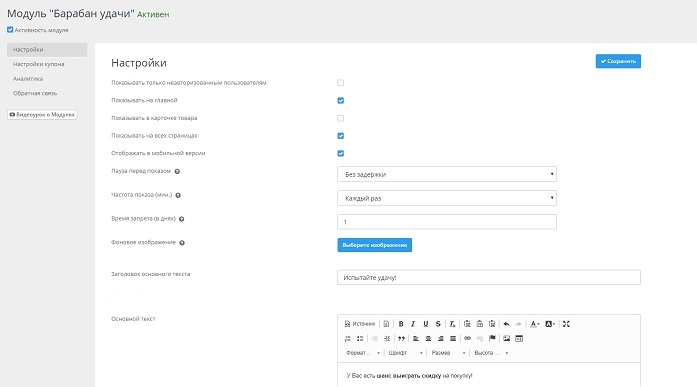Click "Выберите изображение" button

(374, 245)
